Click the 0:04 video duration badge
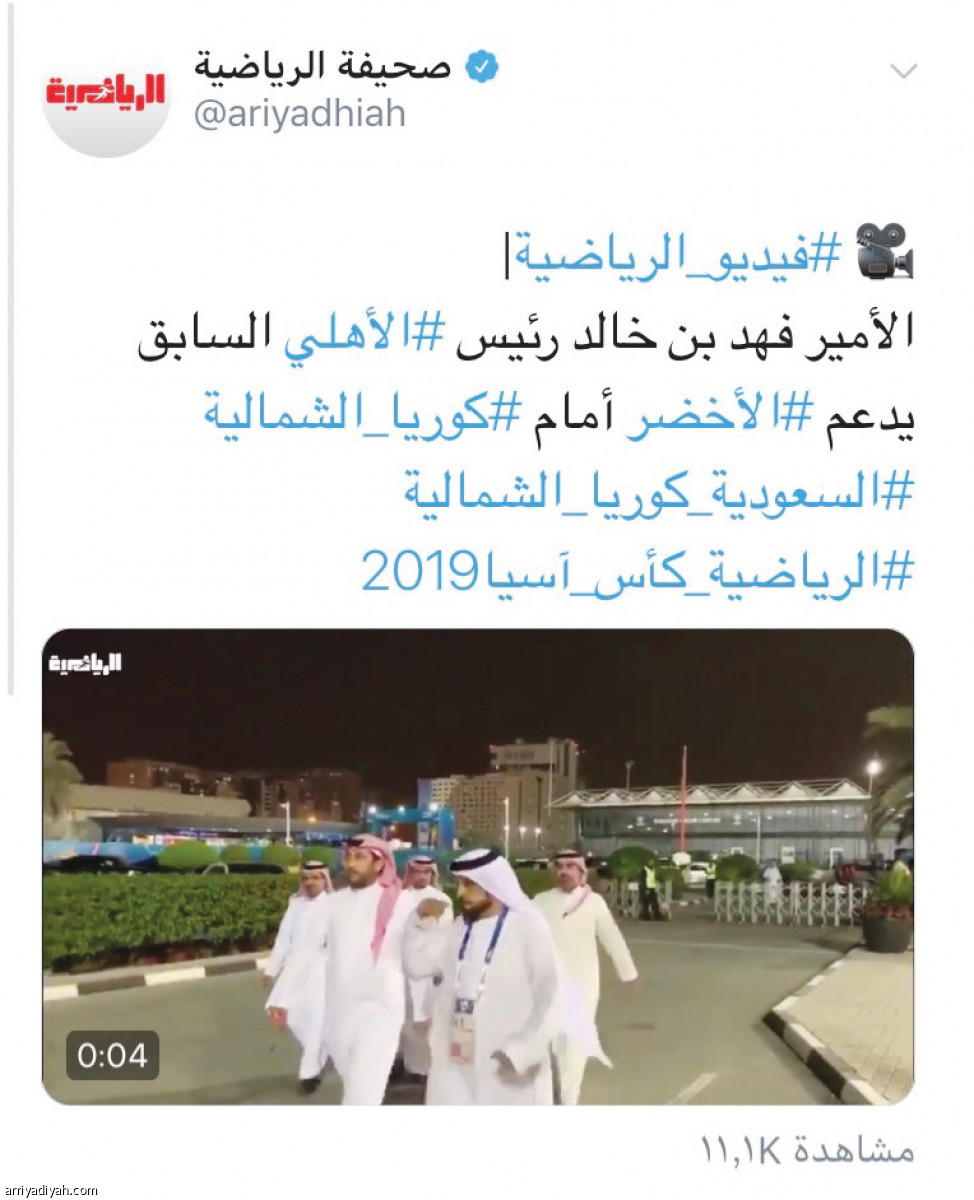This screenshot has height=1200, width=974. pyautogui.click(x=113, y=1055)
